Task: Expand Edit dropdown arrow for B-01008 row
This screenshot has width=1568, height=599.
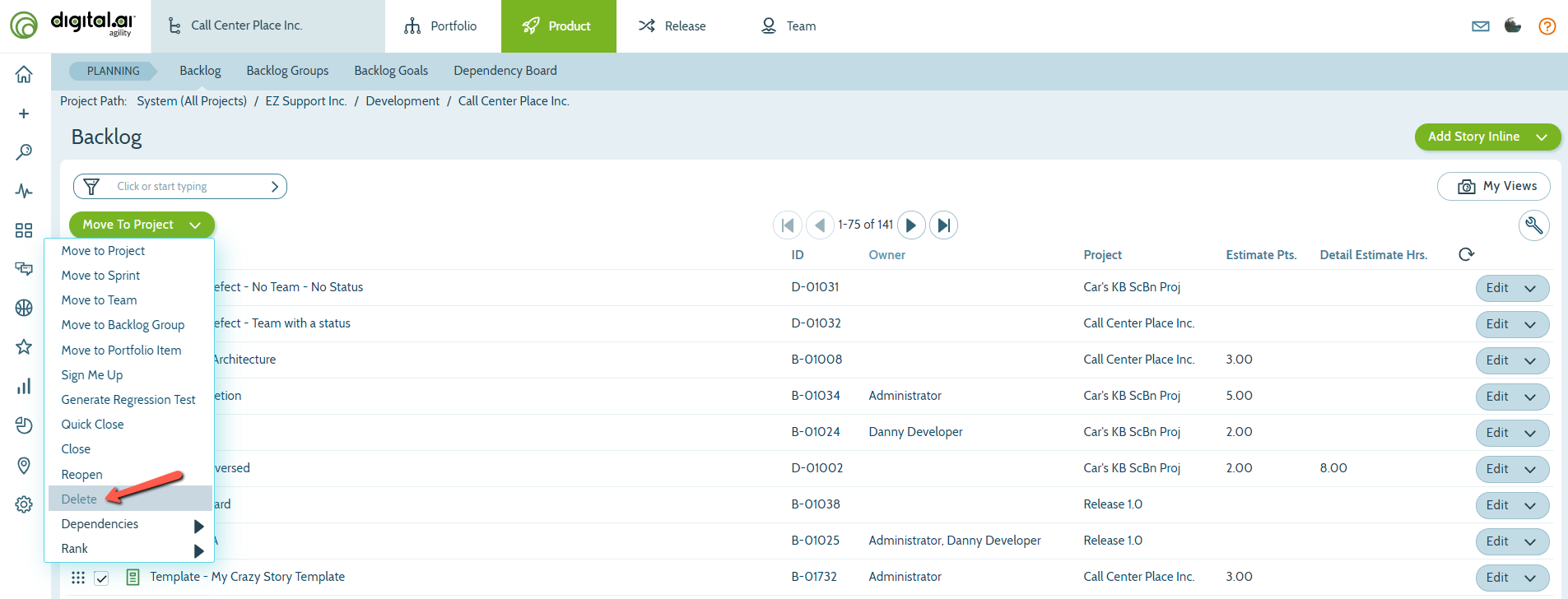Action: 1530,360
